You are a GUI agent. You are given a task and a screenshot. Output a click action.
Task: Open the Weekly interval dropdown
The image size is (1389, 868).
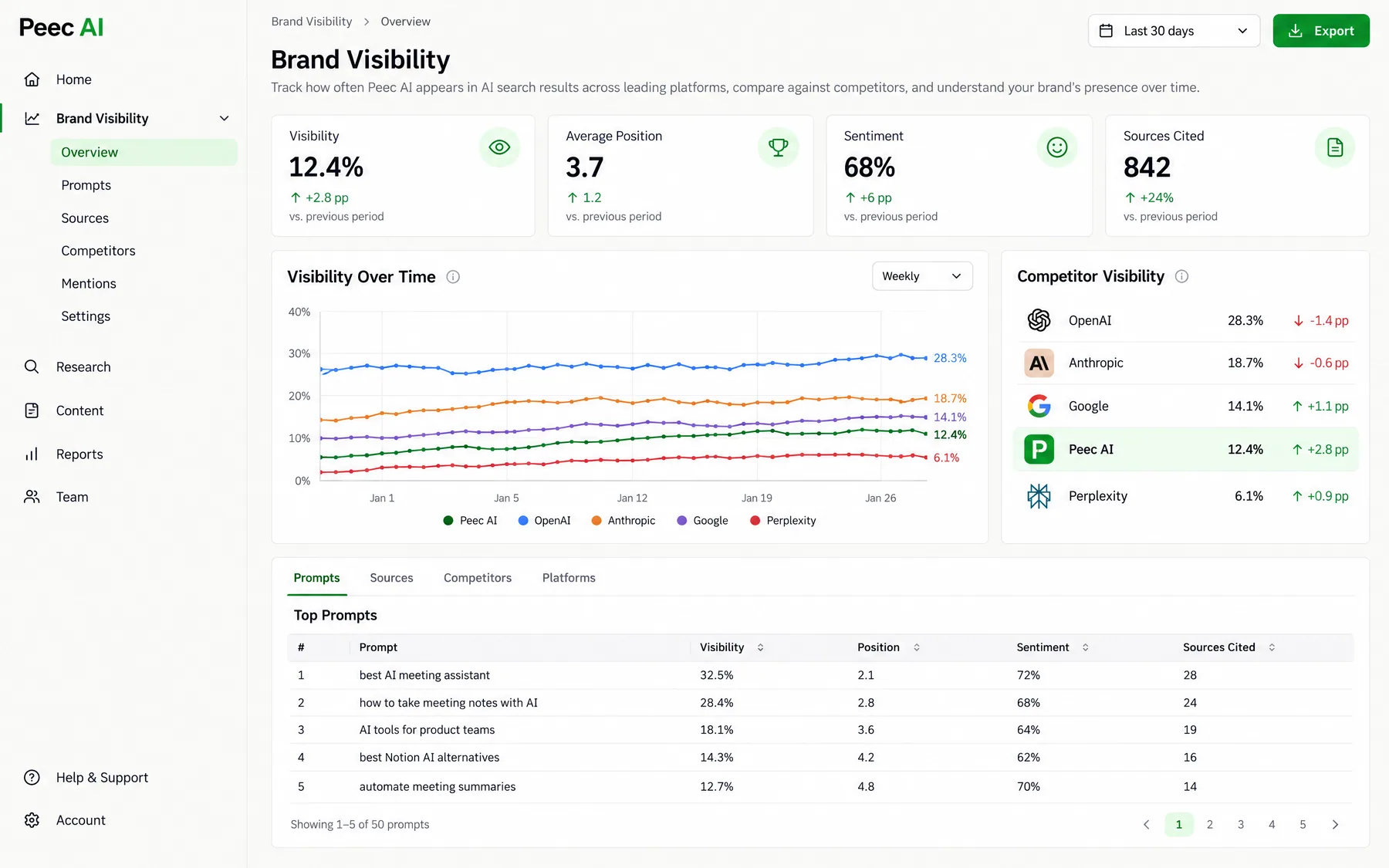point(922,276)
